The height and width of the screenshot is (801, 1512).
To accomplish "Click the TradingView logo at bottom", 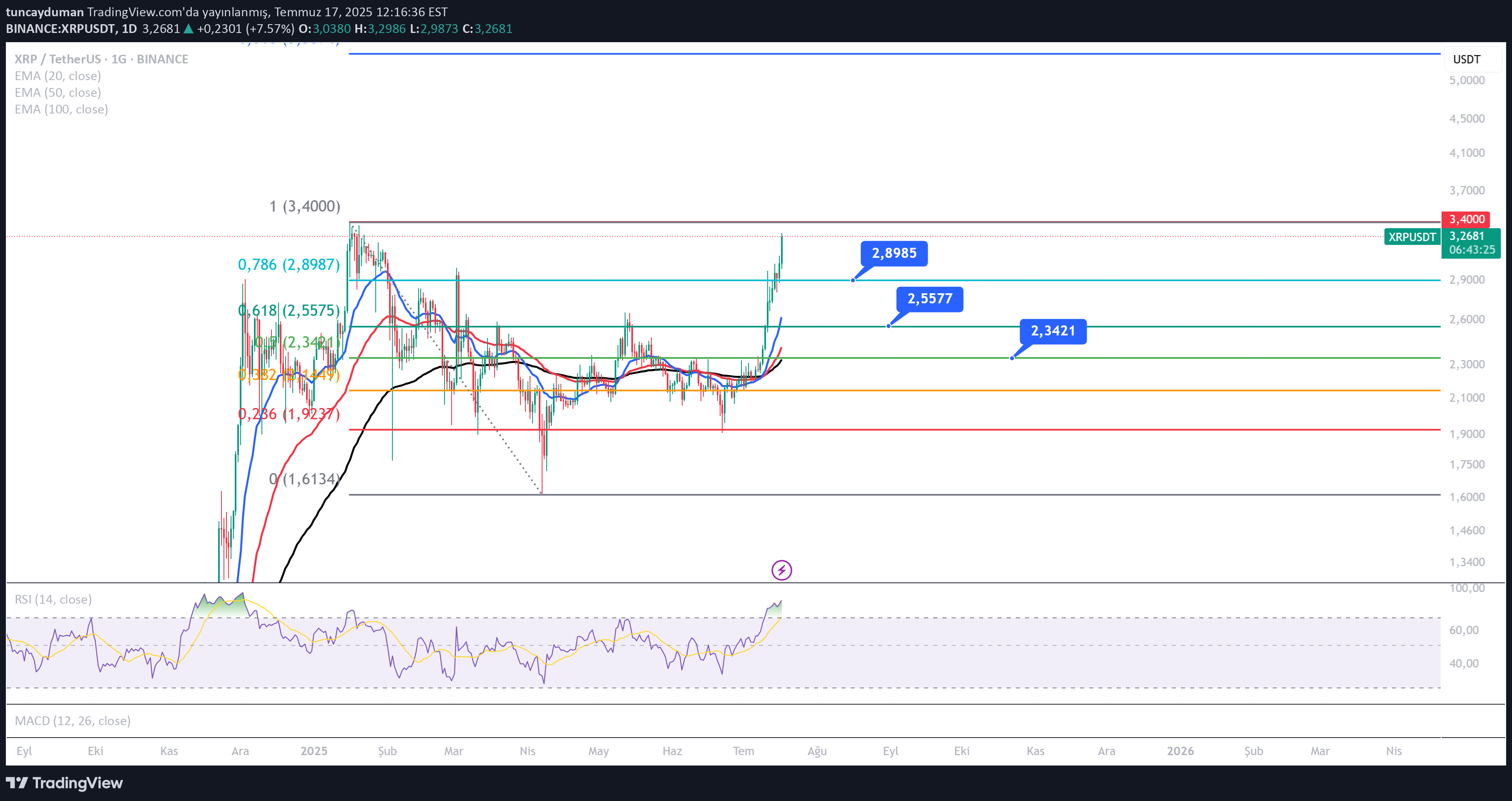I will point(65,783).
